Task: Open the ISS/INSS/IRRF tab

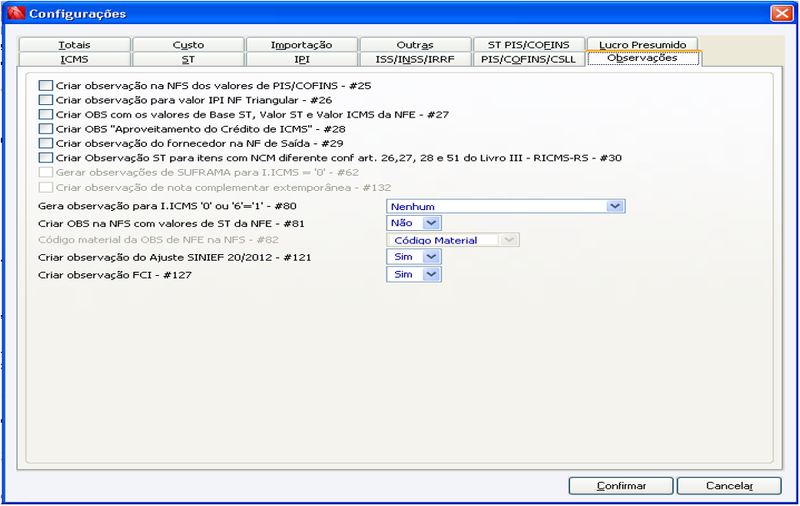Action: [x=415, y=59]
